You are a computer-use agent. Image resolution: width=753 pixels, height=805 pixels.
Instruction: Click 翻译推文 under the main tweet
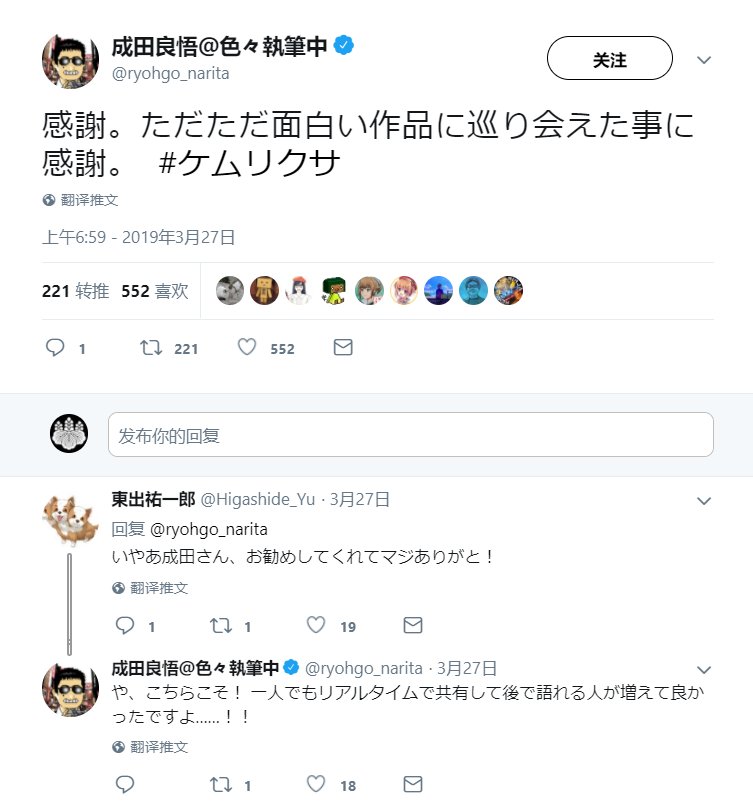89,200
